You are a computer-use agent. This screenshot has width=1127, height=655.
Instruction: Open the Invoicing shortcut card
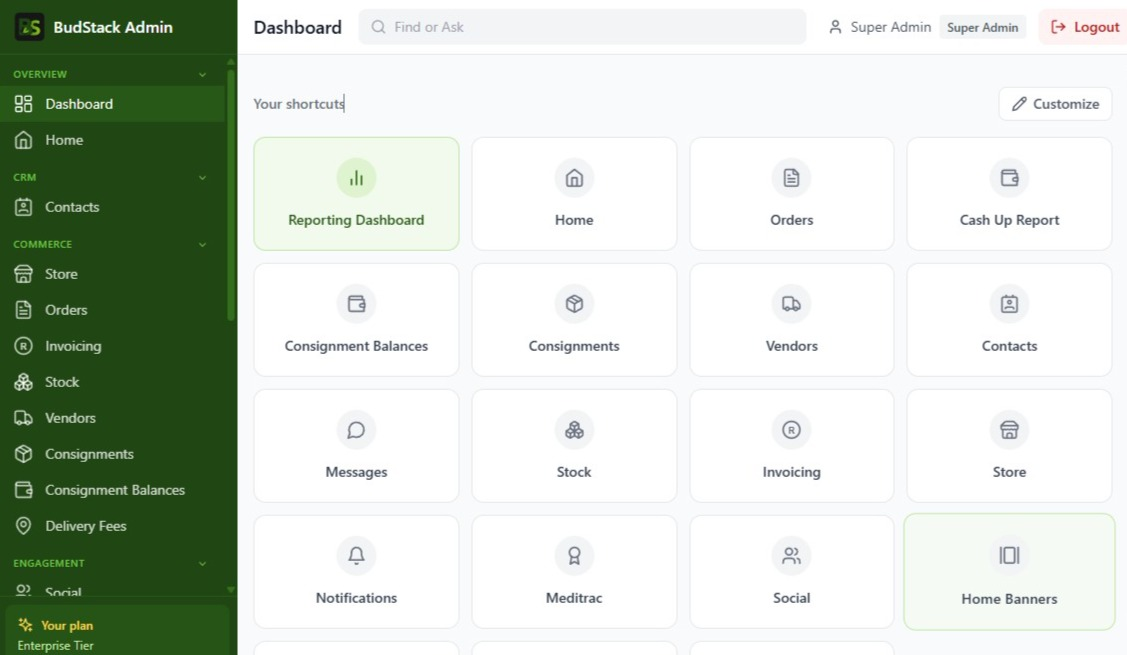pos(791,446)
